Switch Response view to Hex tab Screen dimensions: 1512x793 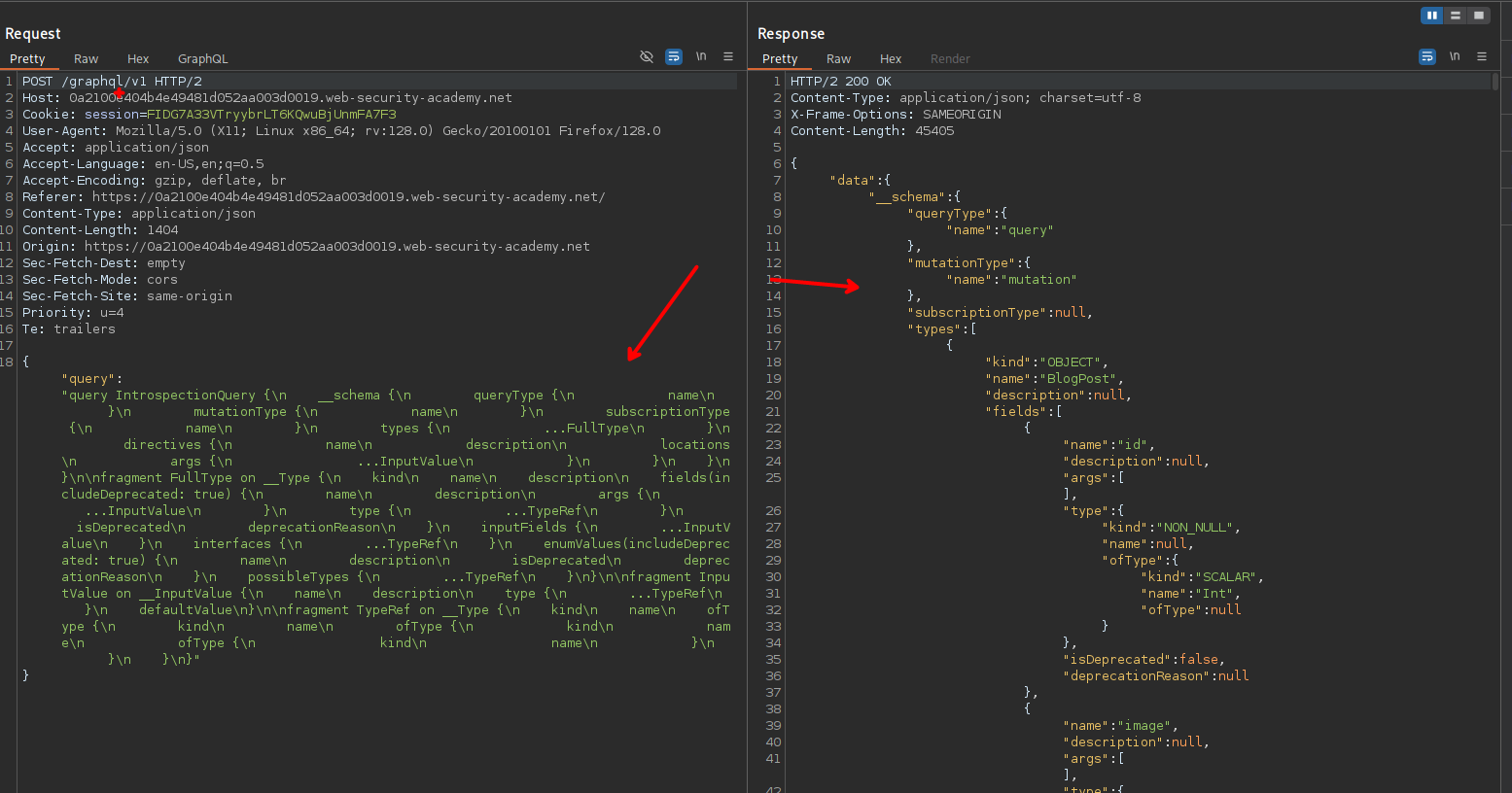tap(891, 59)
